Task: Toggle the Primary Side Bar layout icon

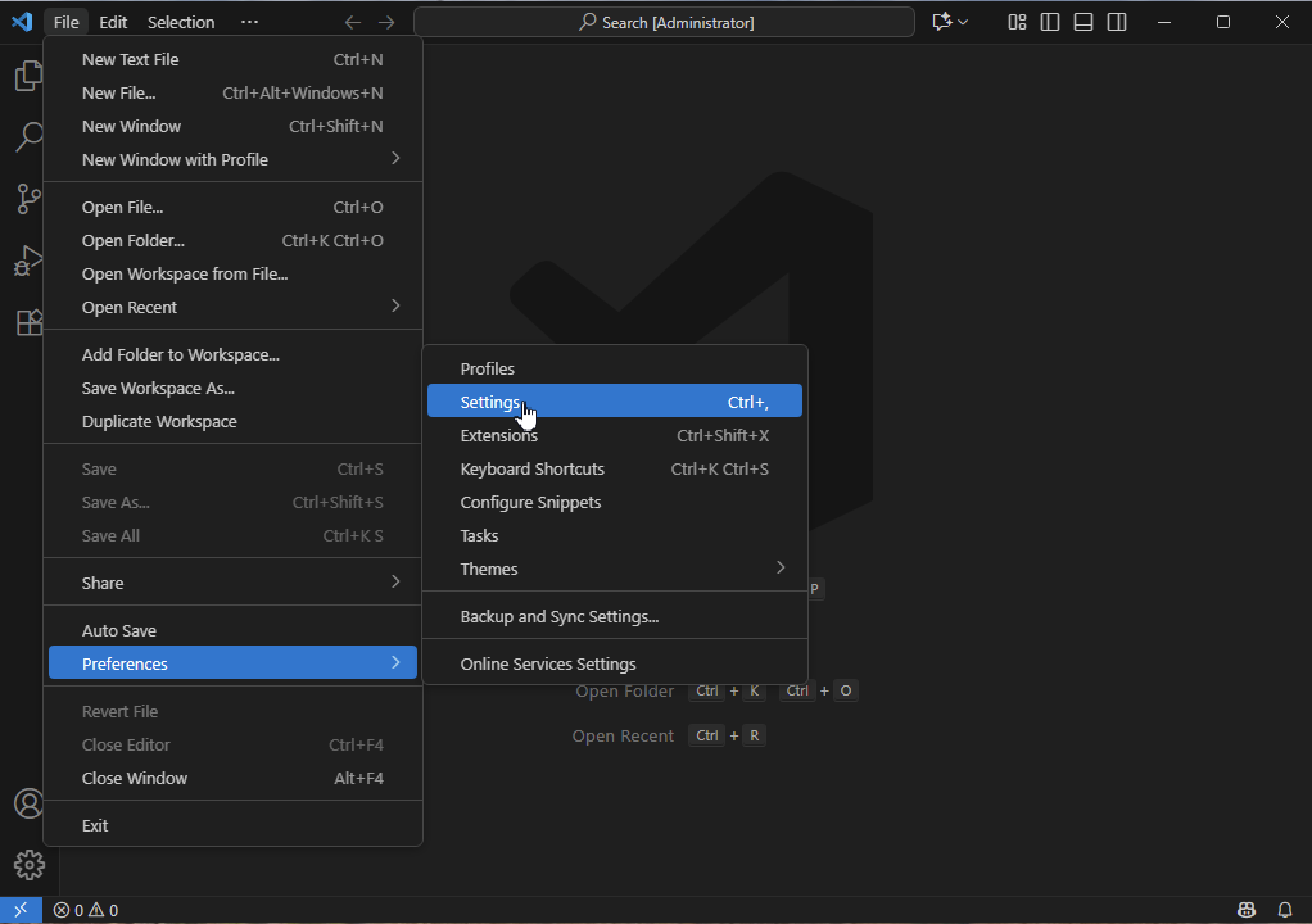Action: [1049, 22]
